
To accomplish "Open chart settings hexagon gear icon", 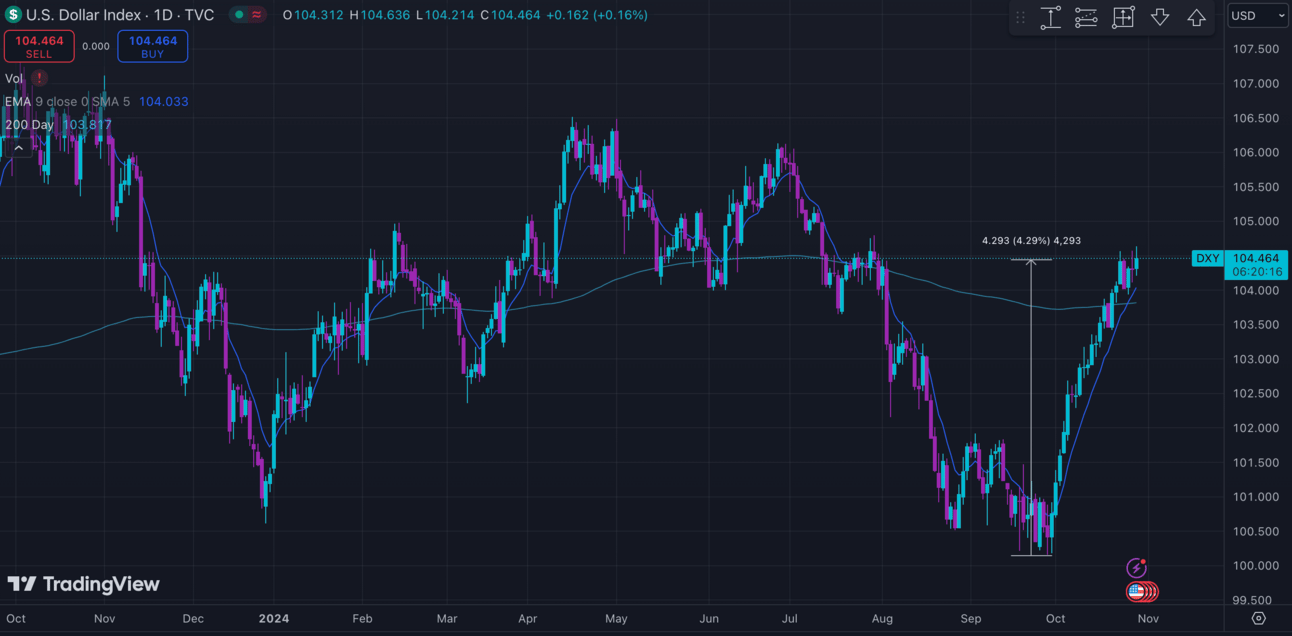I will [x=1258, y=619].
